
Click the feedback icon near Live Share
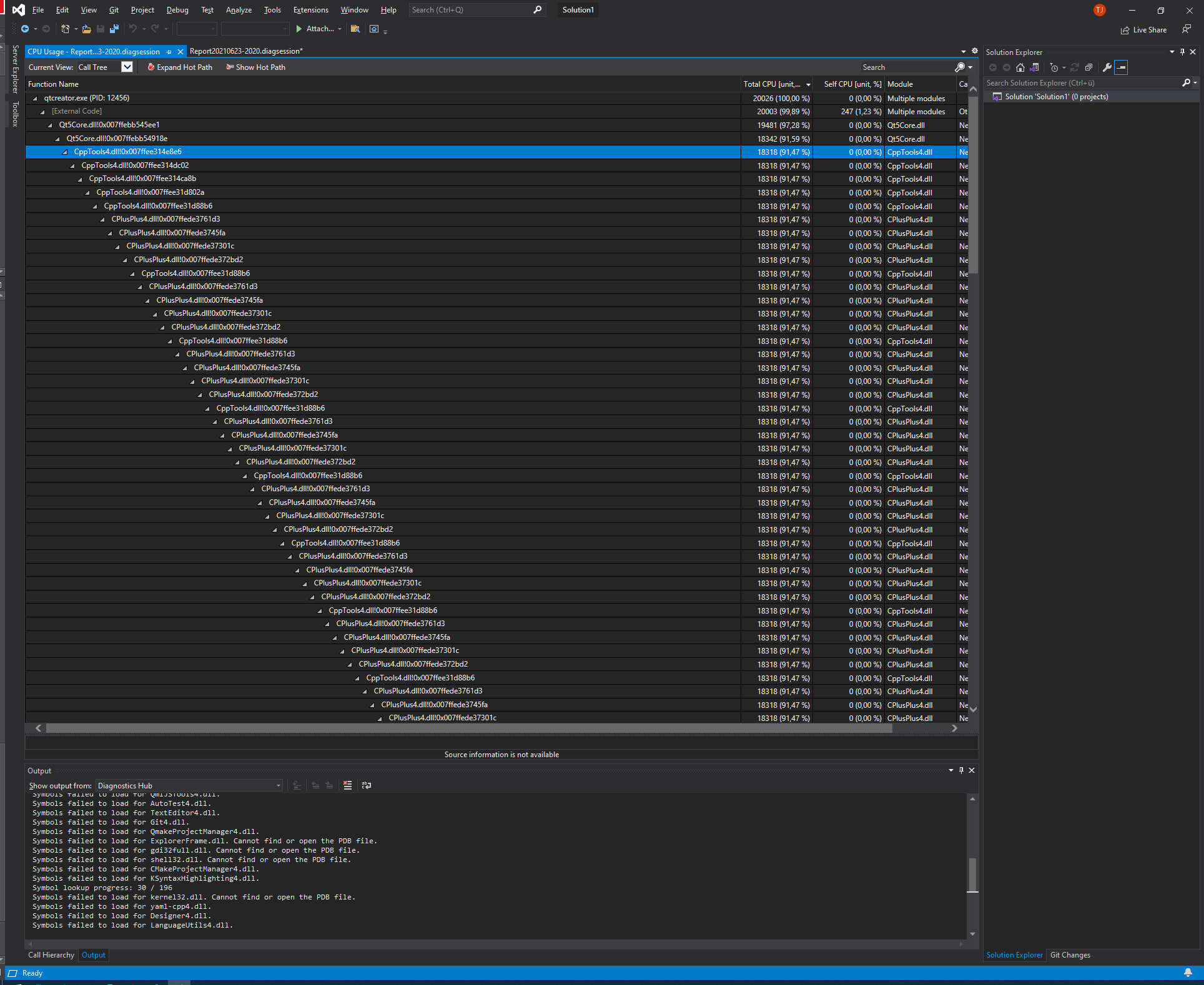1186,29
